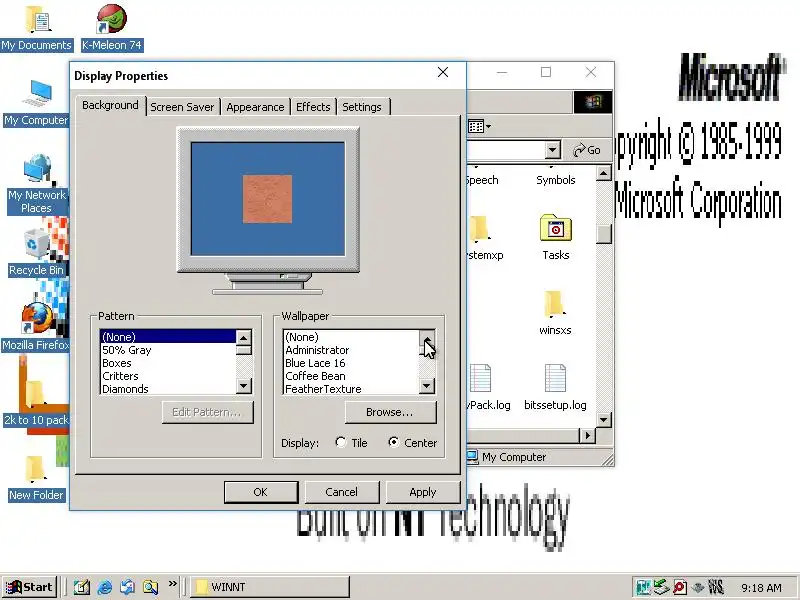Switch to the Screen Saver tab

tap(182, 107)
